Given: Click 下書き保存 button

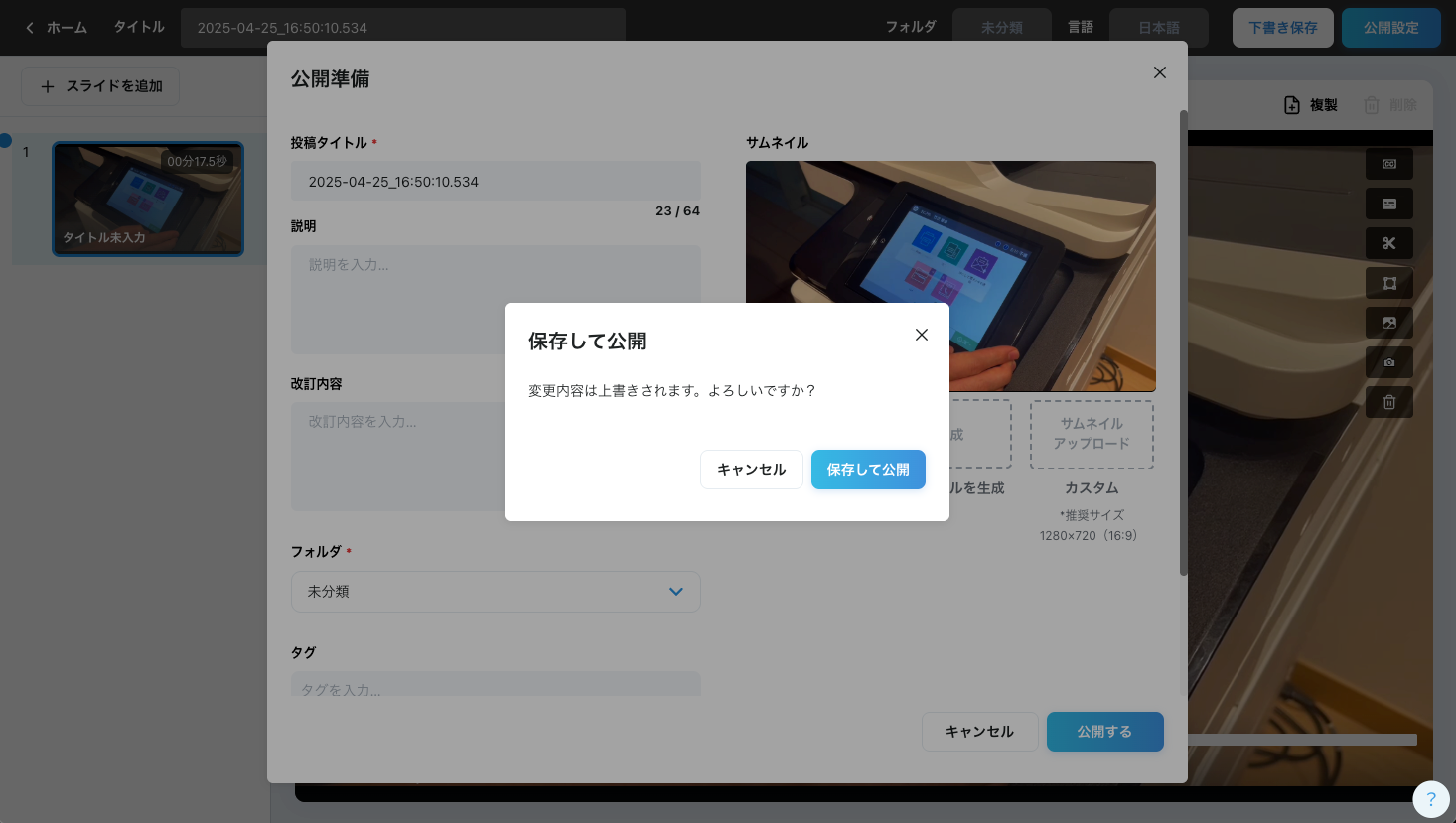Looking at the screenshot, I should [1283, 28].
